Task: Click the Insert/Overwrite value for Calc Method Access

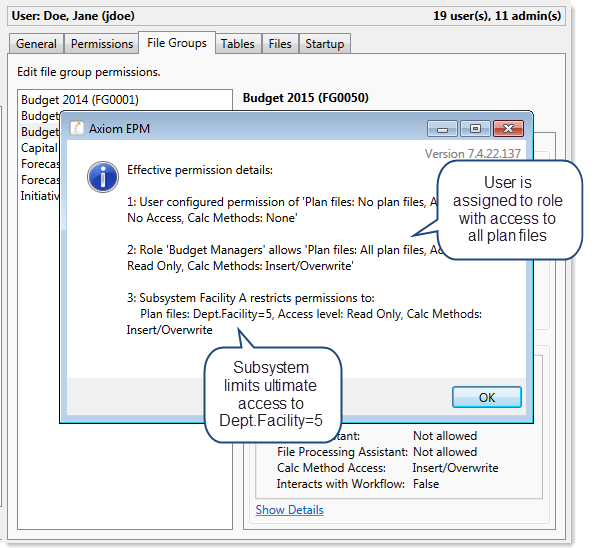Action: tap(455, 468)
